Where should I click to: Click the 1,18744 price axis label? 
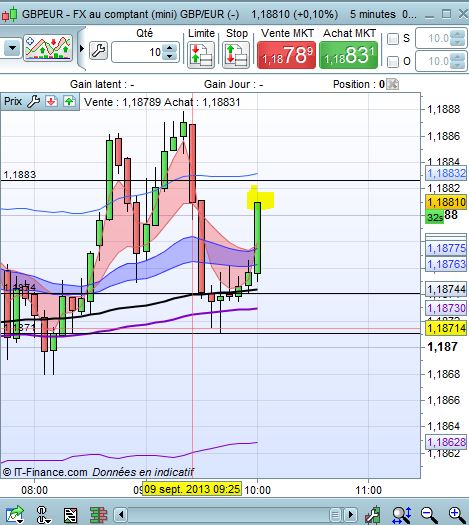click(x=446, y=289)
